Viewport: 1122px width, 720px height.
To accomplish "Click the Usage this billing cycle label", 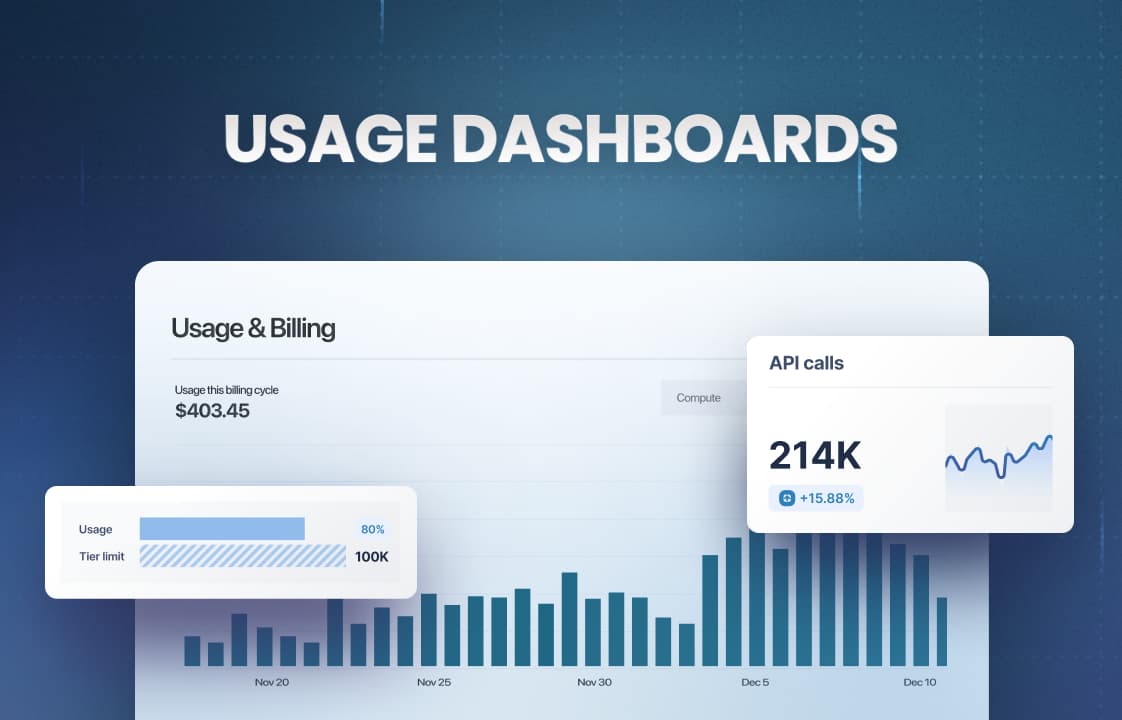I will coord(227,390).
